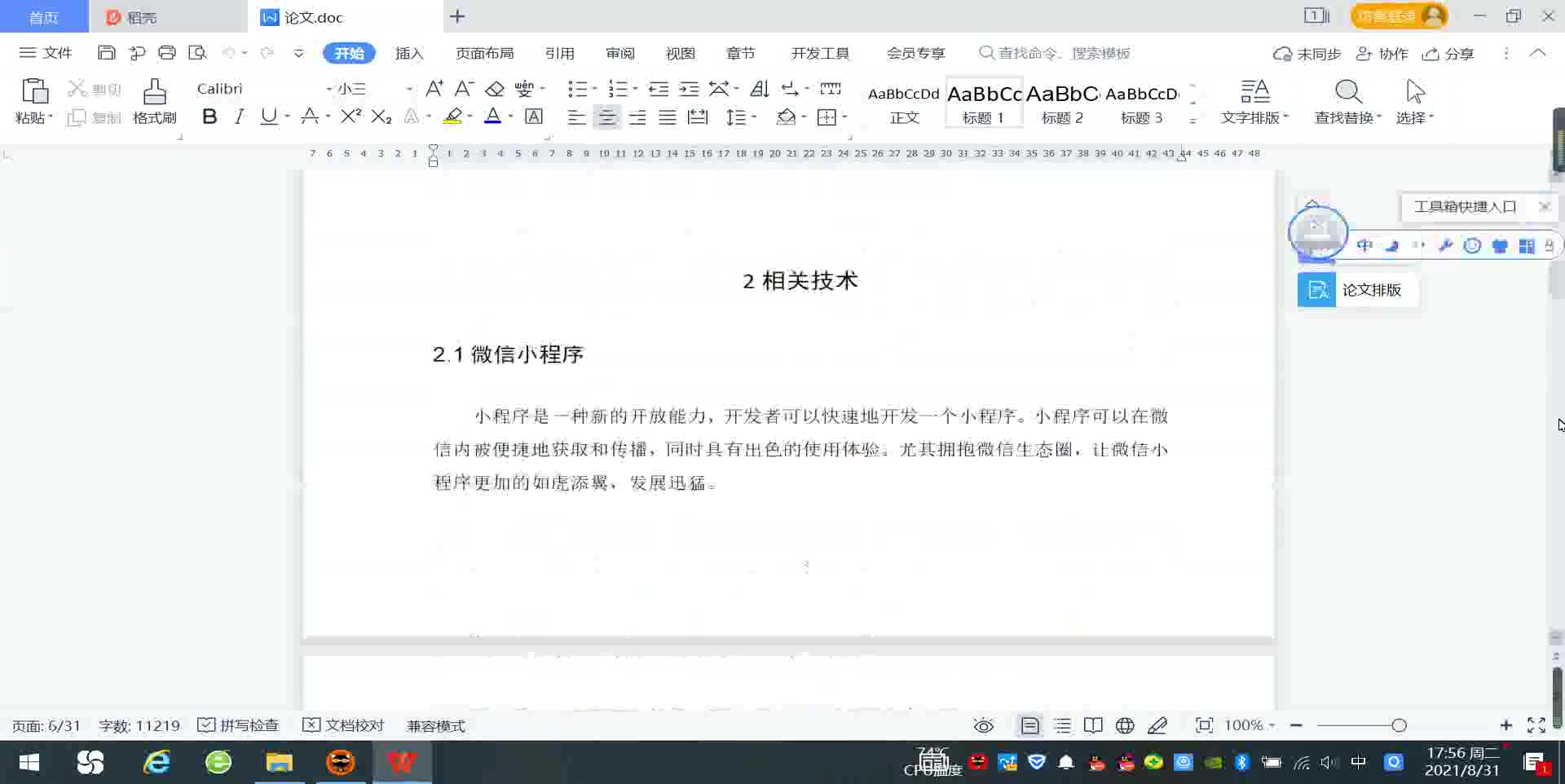
Task: Toggle spell check (拼写检查) in status bar
Action: 238,725
